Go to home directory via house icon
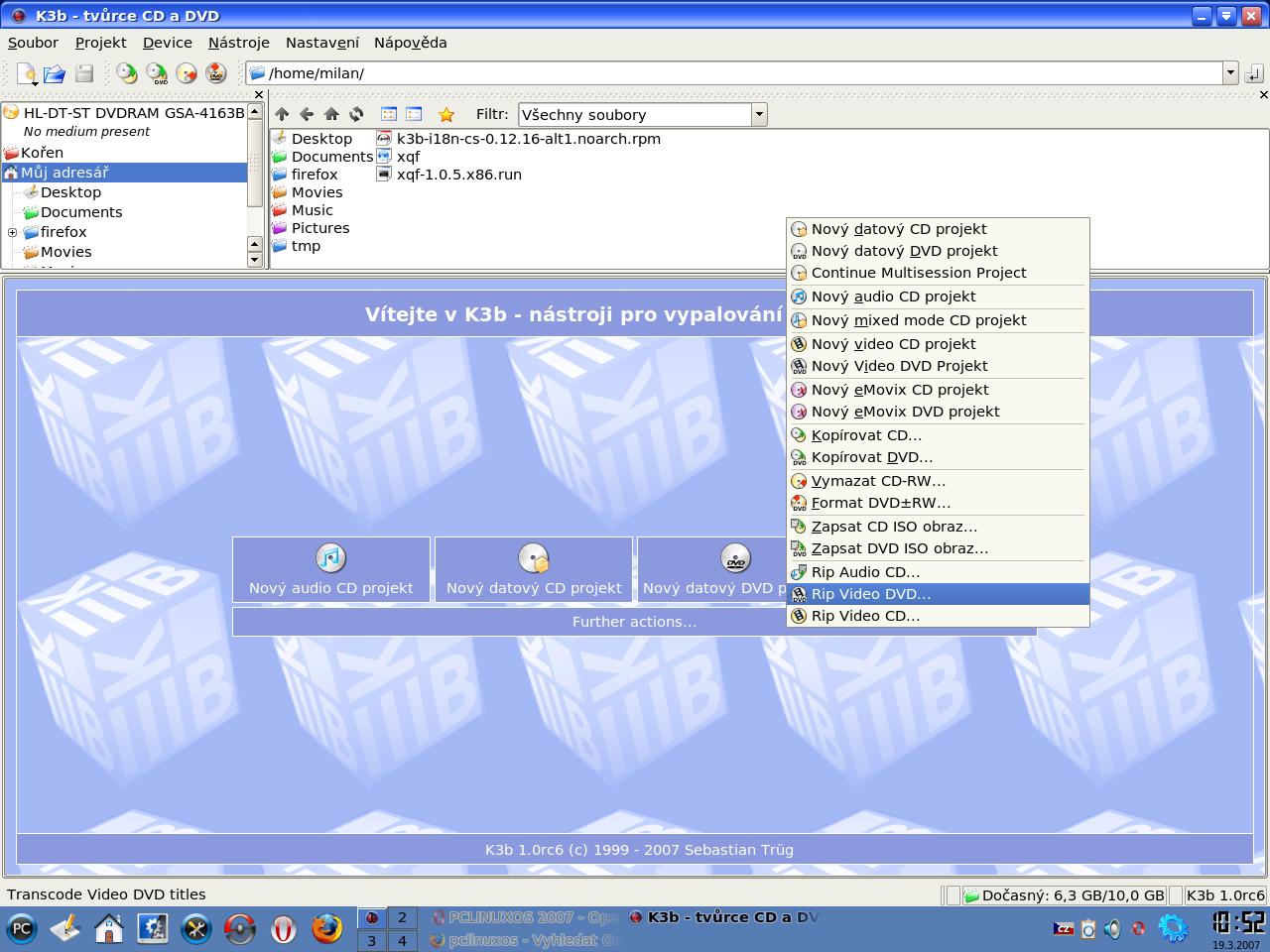The image size is (1270, 952). (x=331, y=114)
